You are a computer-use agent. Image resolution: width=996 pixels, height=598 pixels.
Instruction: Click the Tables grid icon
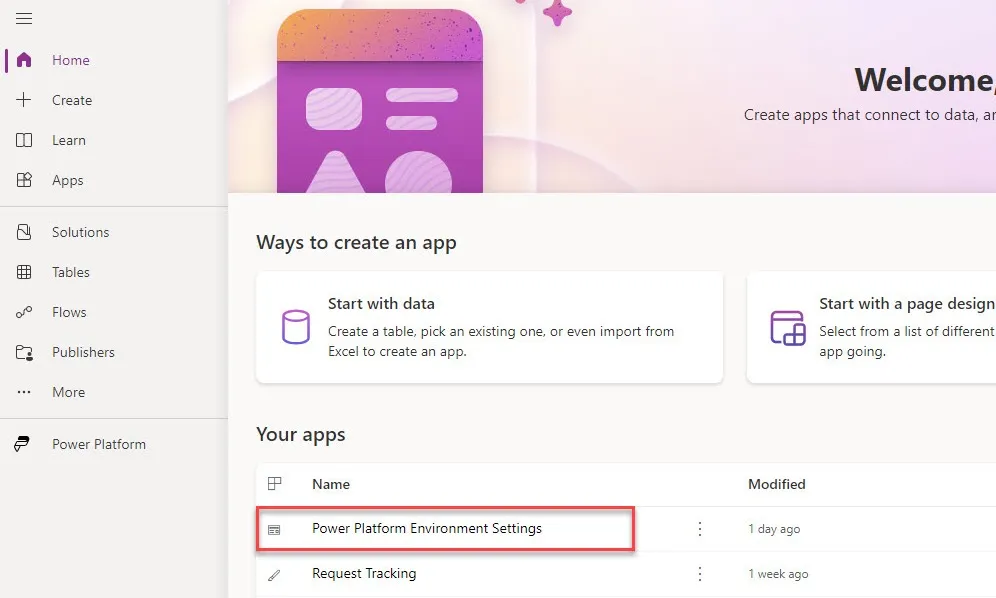pos(24,272)
